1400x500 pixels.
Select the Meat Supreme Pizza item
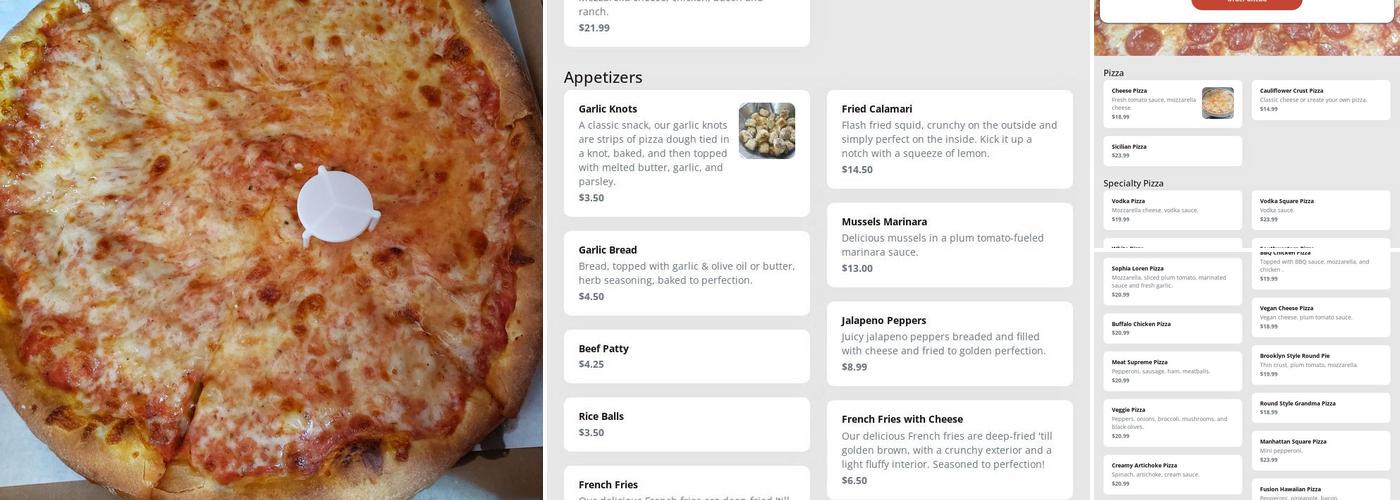click(x=1173, y=371)
